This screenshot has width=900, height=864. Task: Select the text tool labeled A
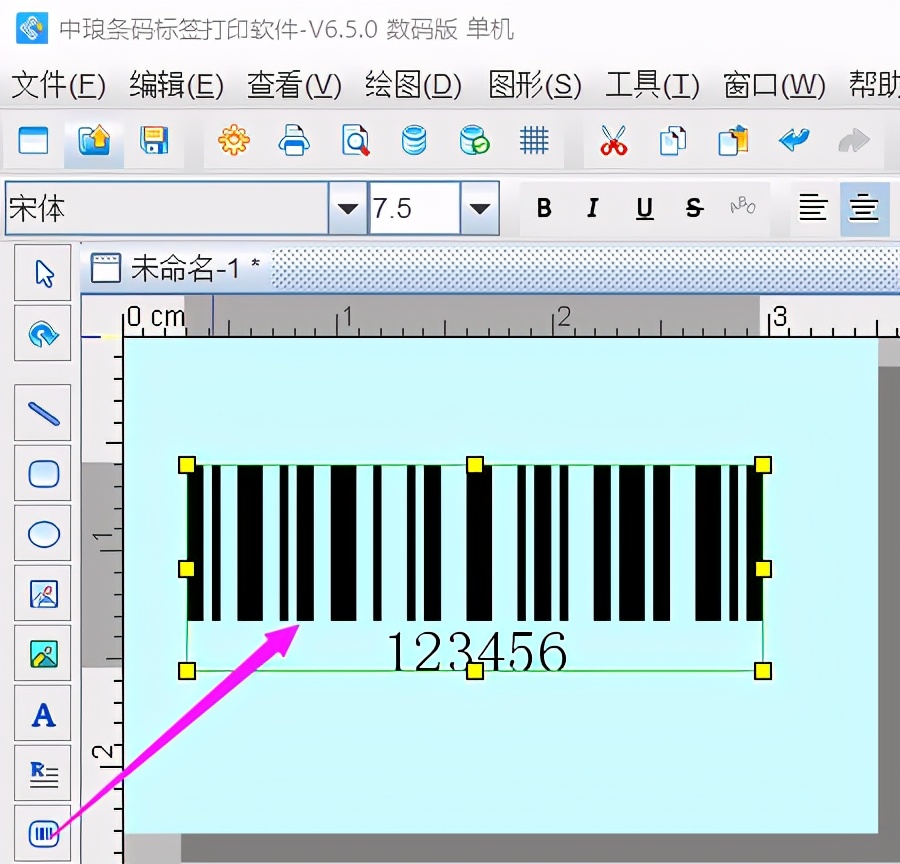pos(42,714)
